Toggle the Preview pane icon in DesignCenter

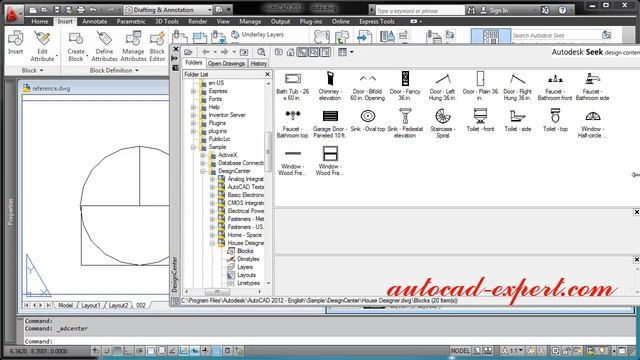(313, 52)
